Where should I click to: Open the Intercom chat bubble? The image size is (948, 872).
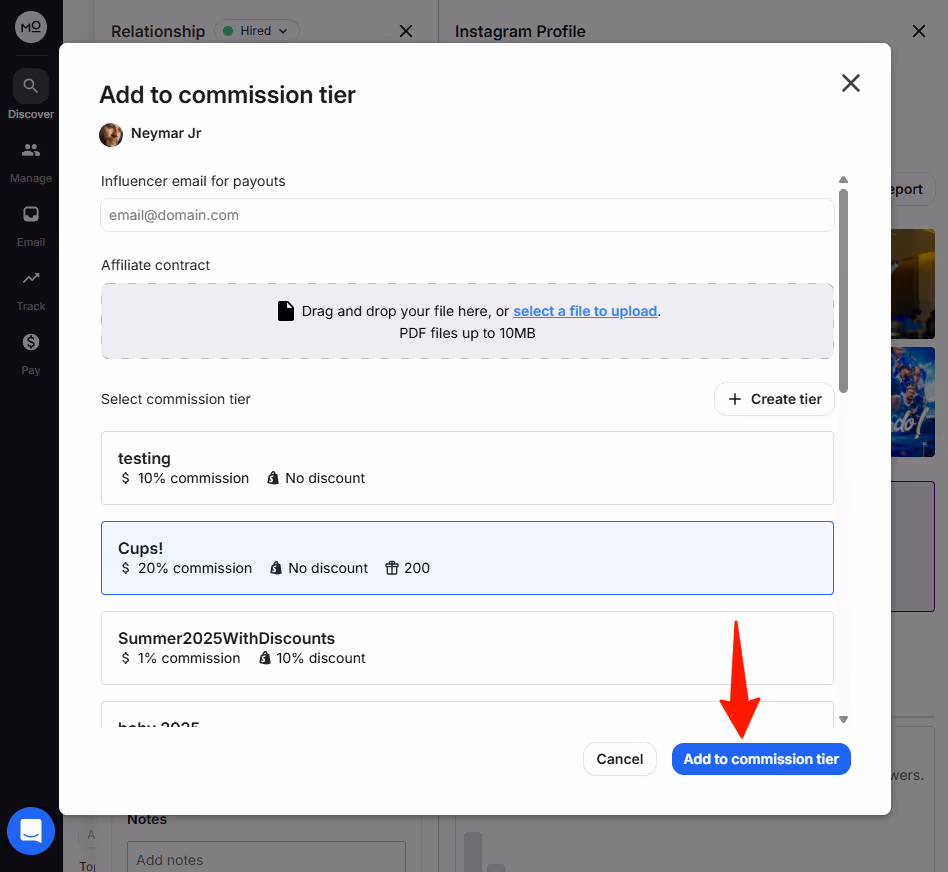(31, 831)
